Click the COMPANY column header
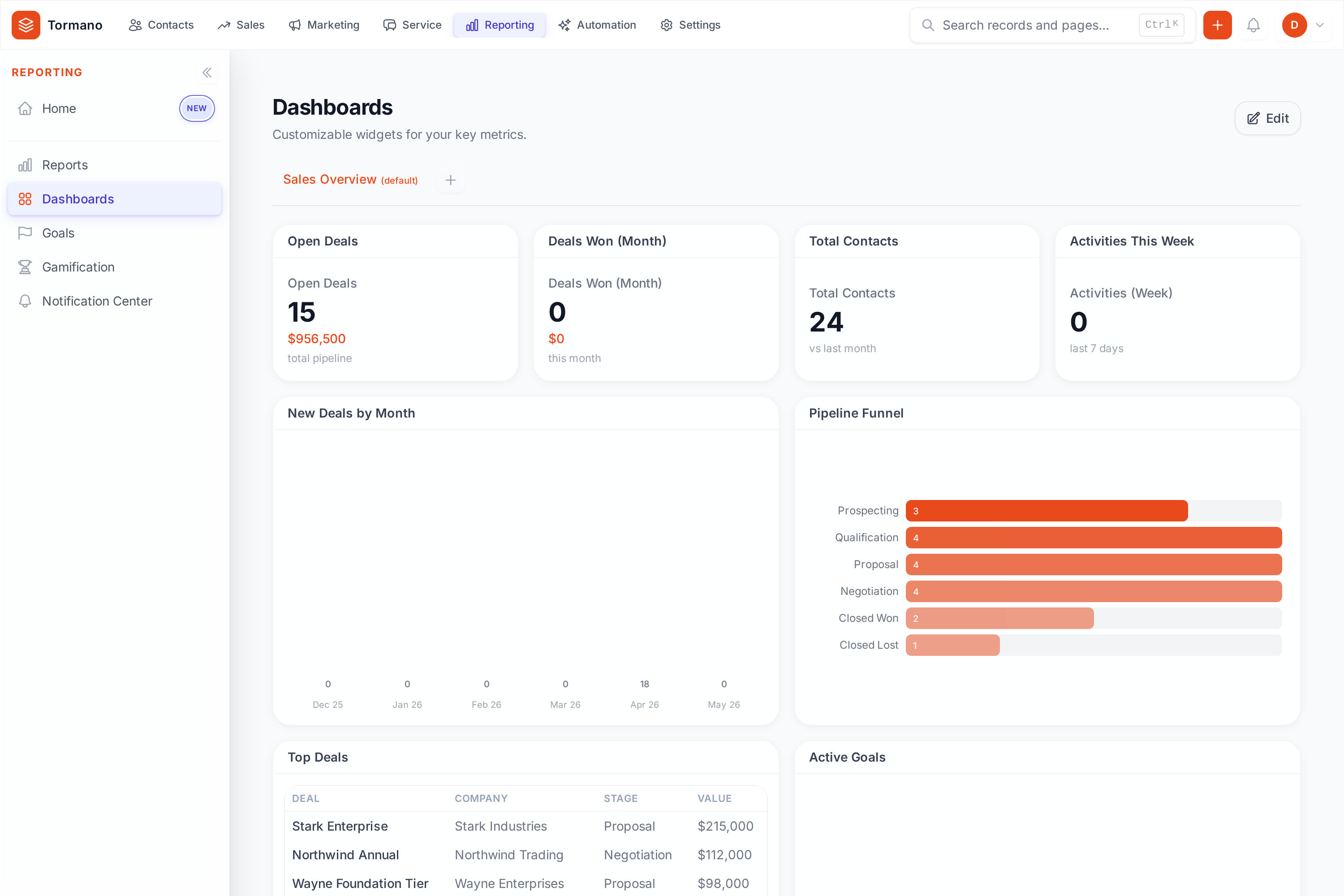 click(481, 798)
